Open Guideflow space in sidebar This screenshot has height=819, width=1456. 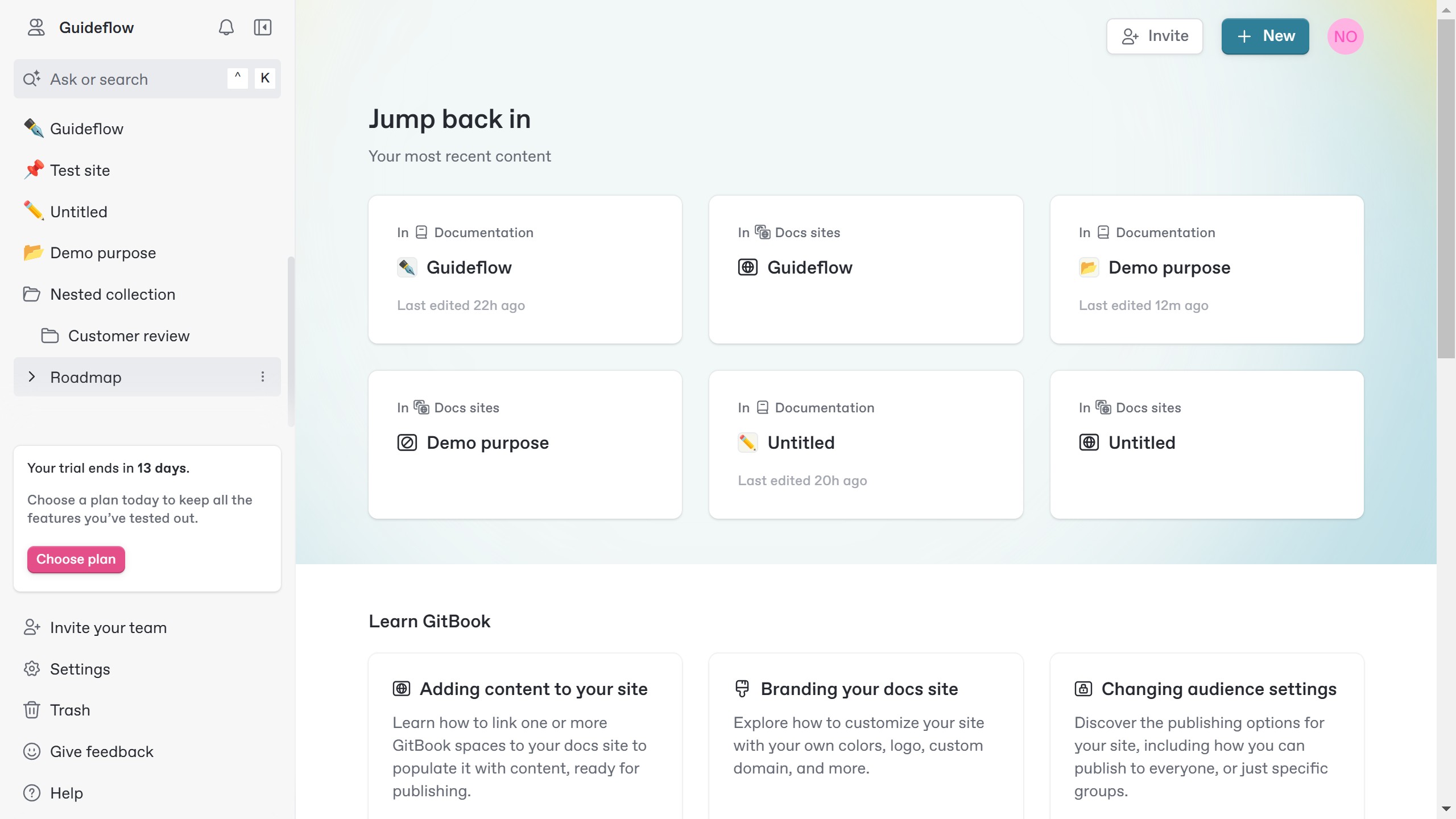click(x=147, y=129)
